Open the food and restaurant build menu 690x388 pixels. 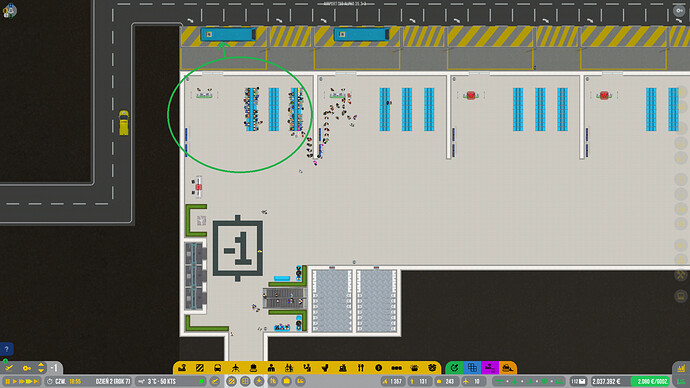(361, 368)
